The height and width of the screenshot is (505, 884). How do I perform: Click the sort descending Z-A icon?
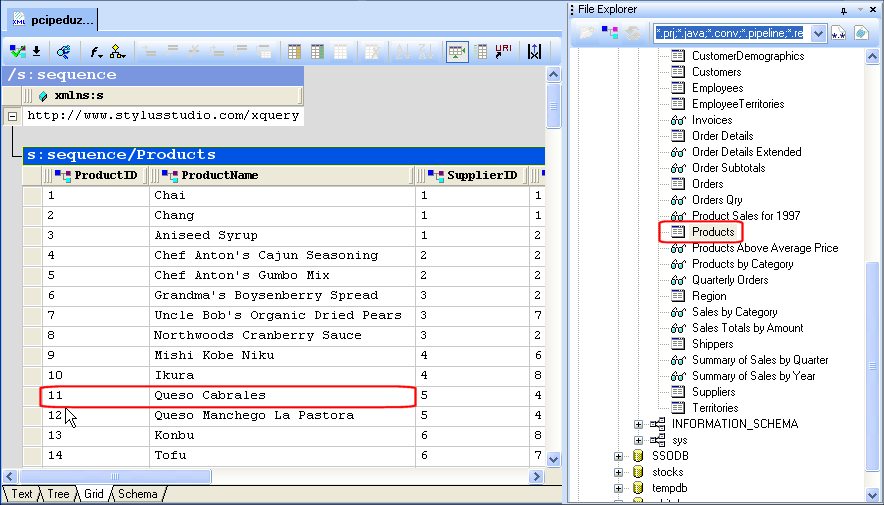point(425,52)
